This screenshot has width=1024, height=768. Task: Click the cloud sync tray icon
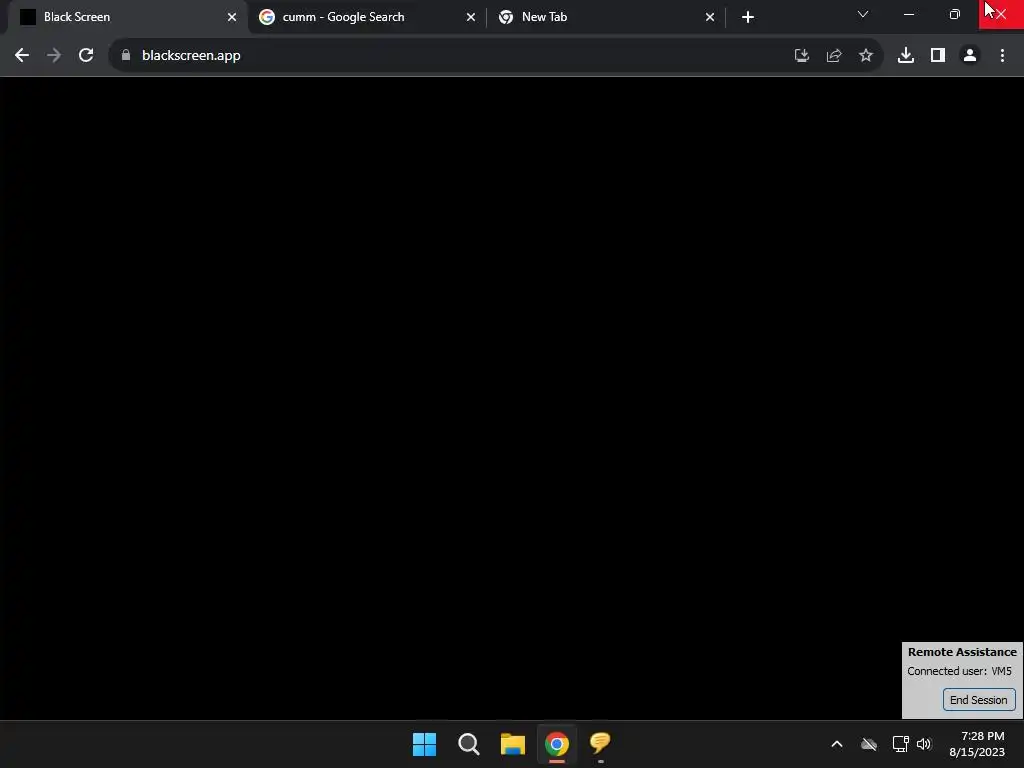[869, 744]
